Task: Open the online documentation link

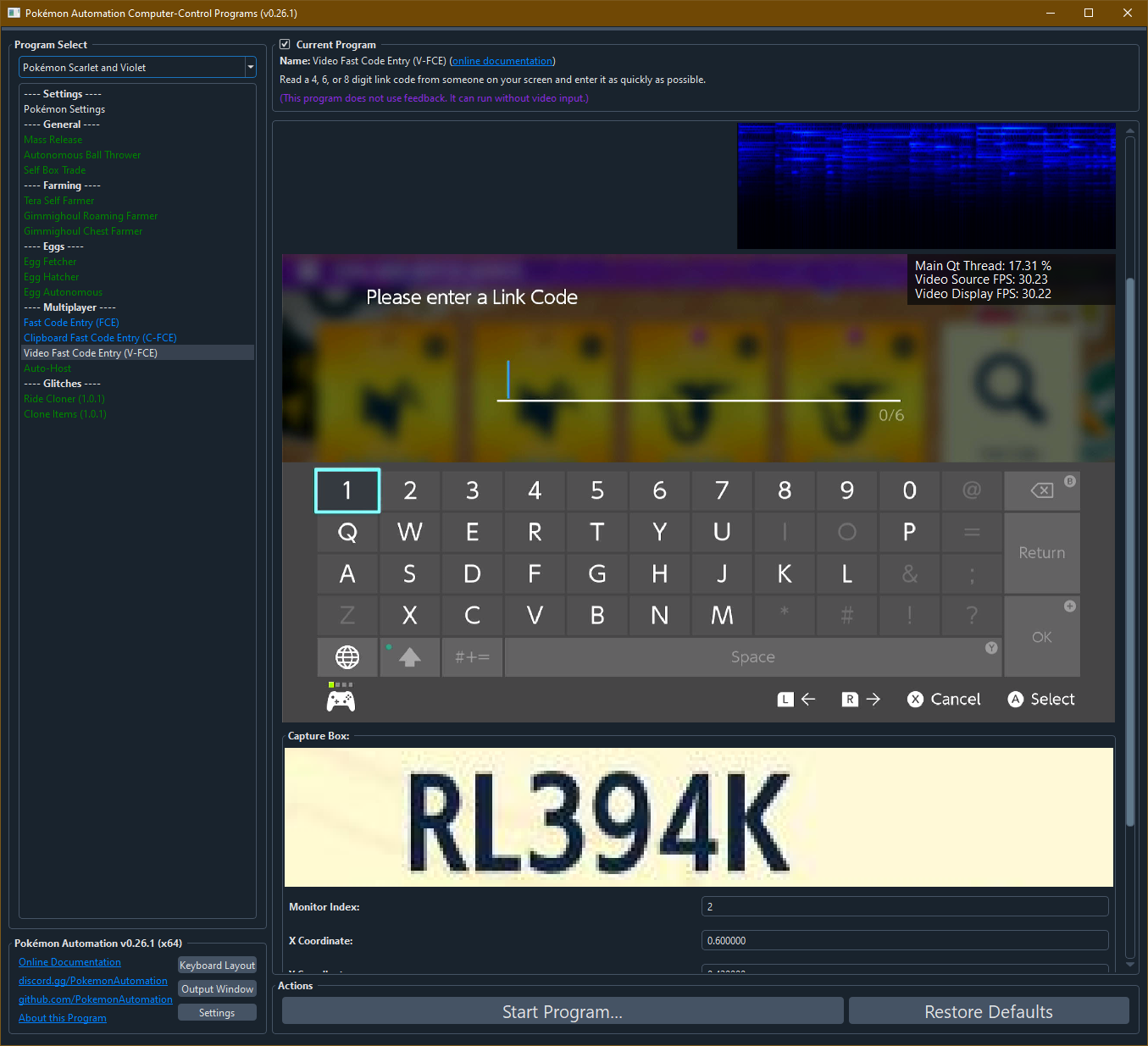Action: tap(502, 61)
